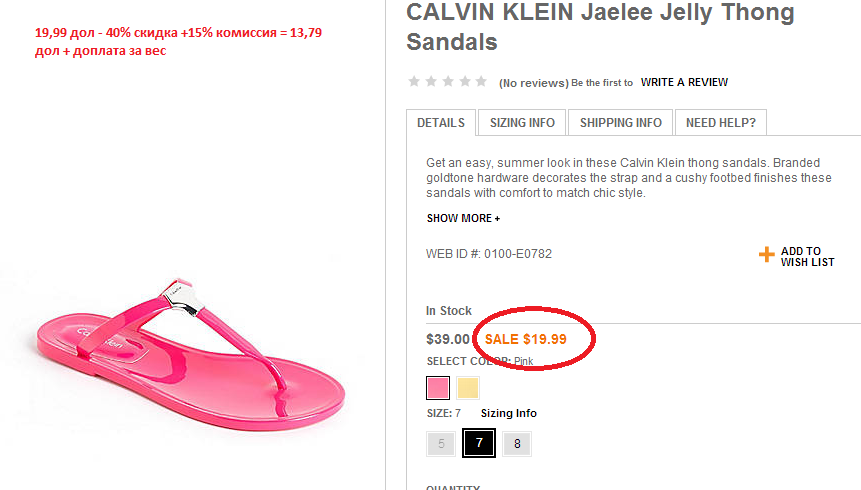Click the first review star
Image resolution: width=861 pixels, height=490 pixels.
point(413,81)
